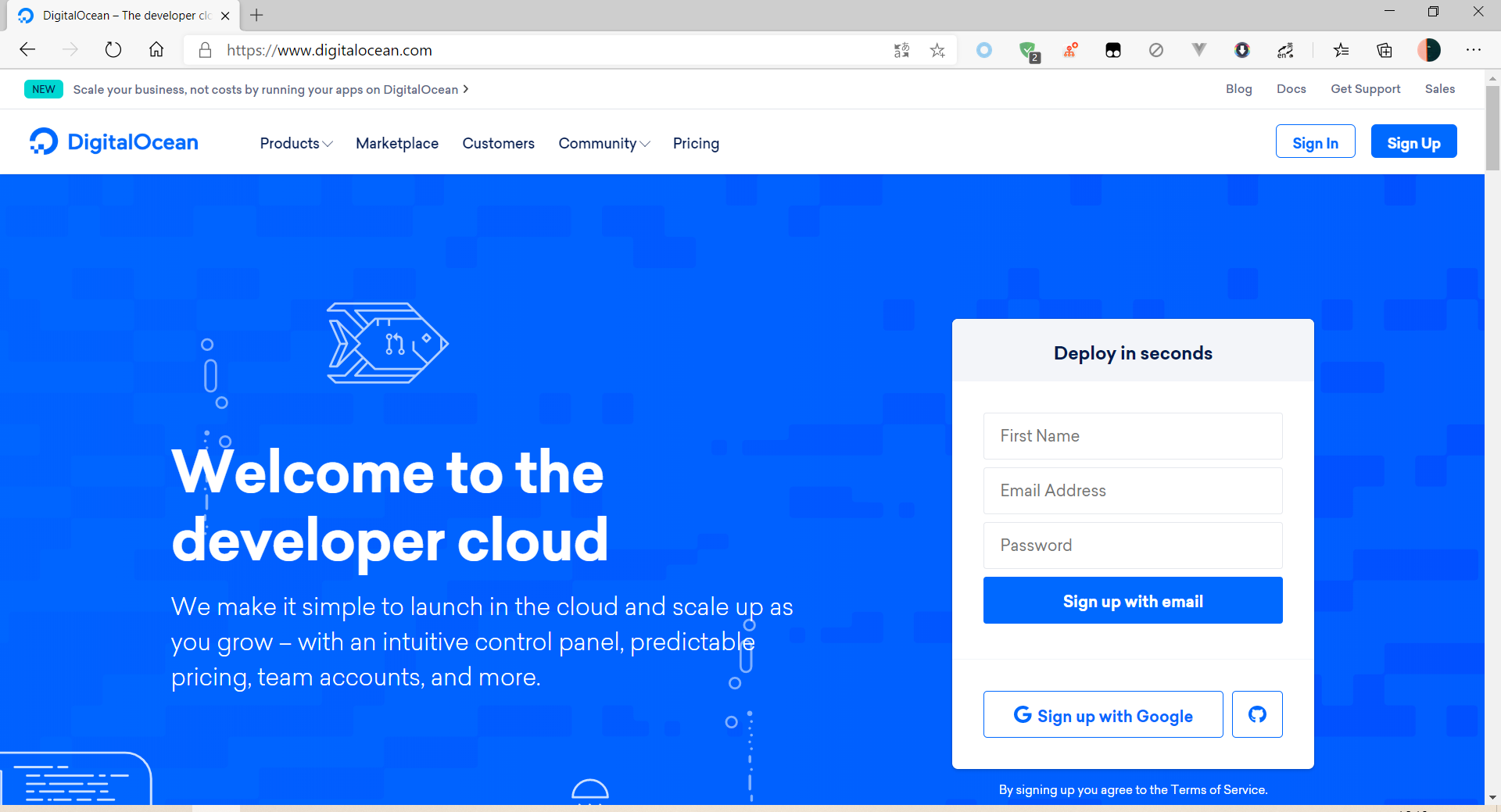Click the scrollbar down arrow
This screenshot has height=812, width=1501.
point(1492,798)
